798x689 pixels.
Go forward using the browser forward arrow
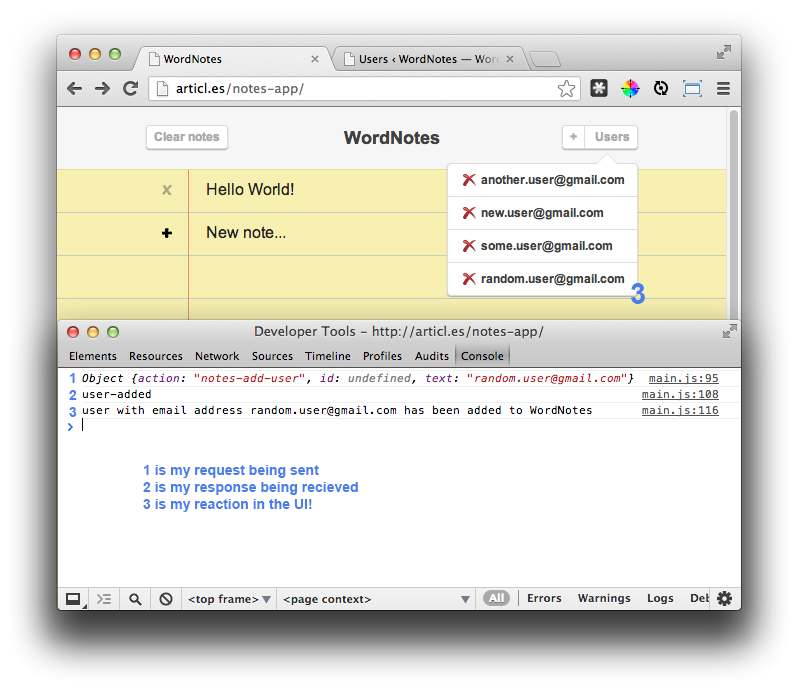pyautogui.click(x=102, y=89)
